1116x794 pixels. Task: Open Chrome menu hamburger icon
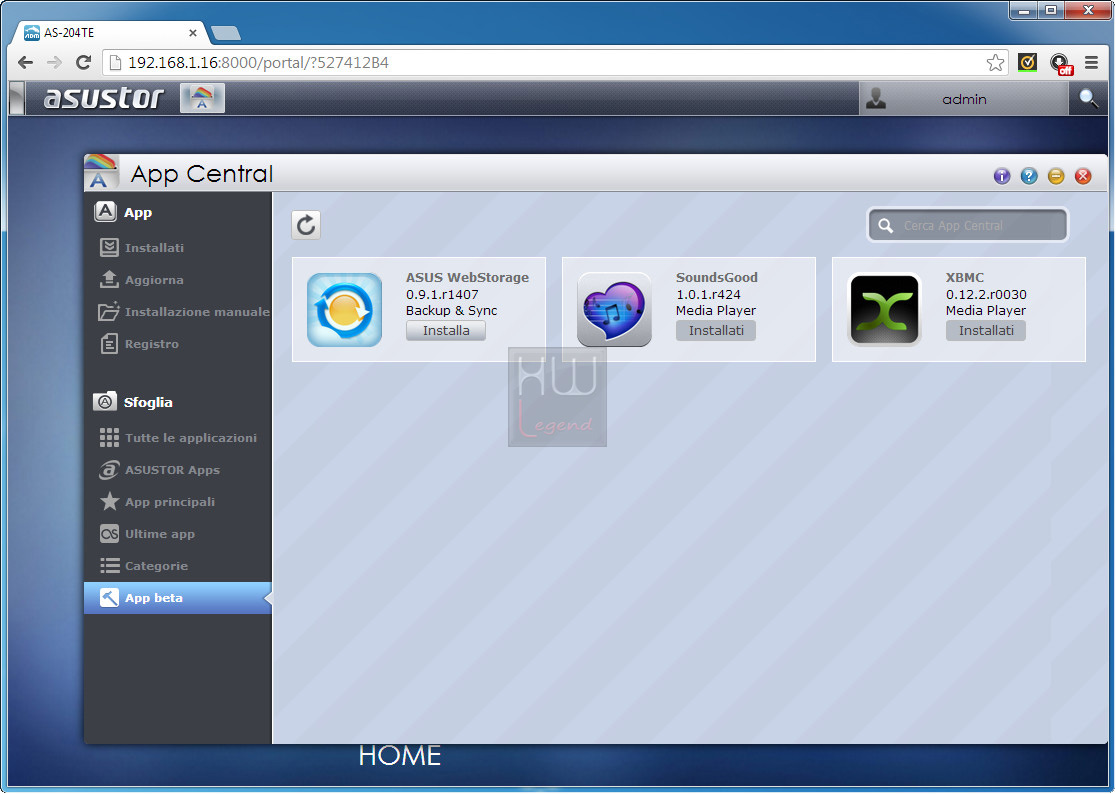click(x=1091, y=63)
